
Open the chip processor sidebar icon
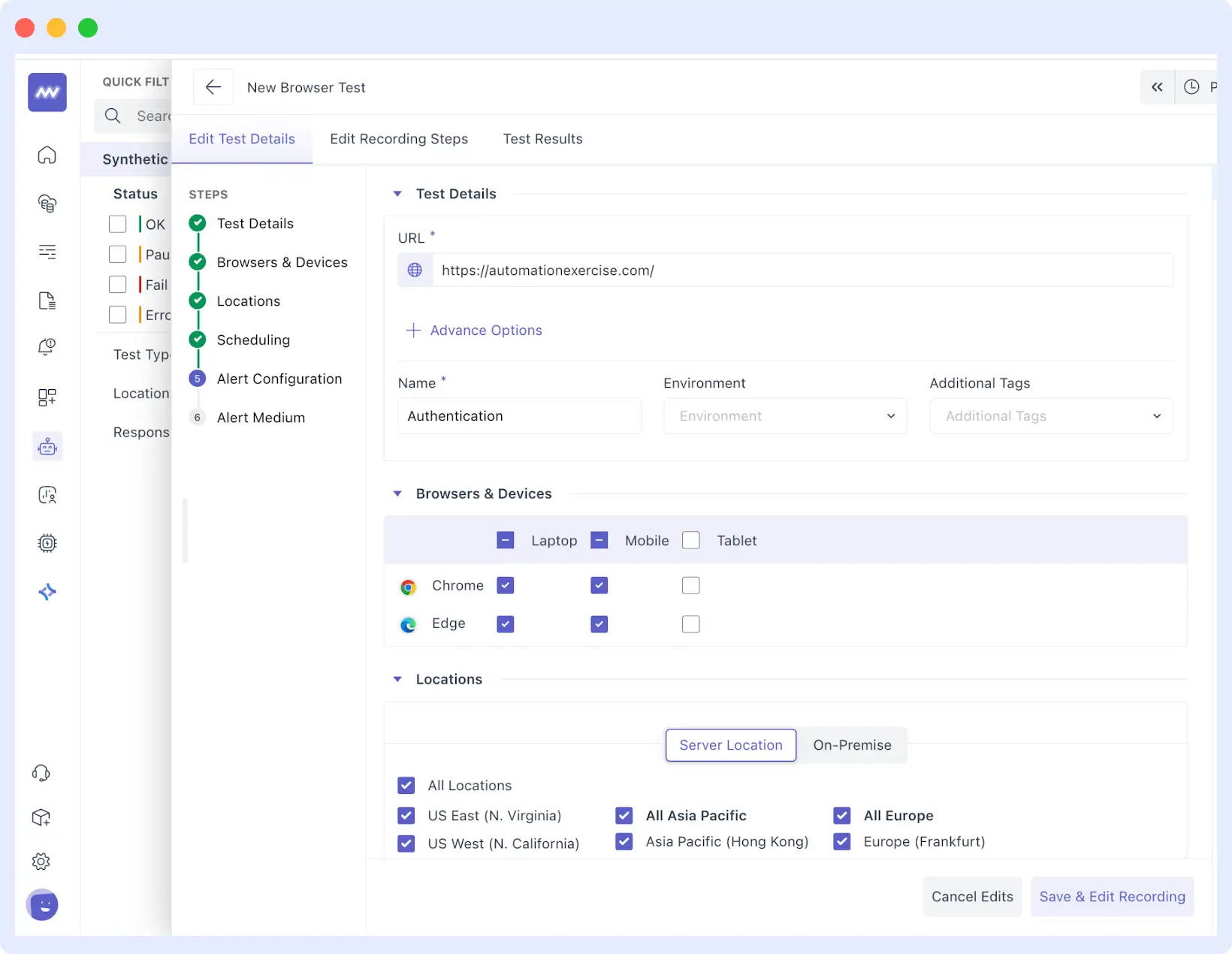(47, 543)
